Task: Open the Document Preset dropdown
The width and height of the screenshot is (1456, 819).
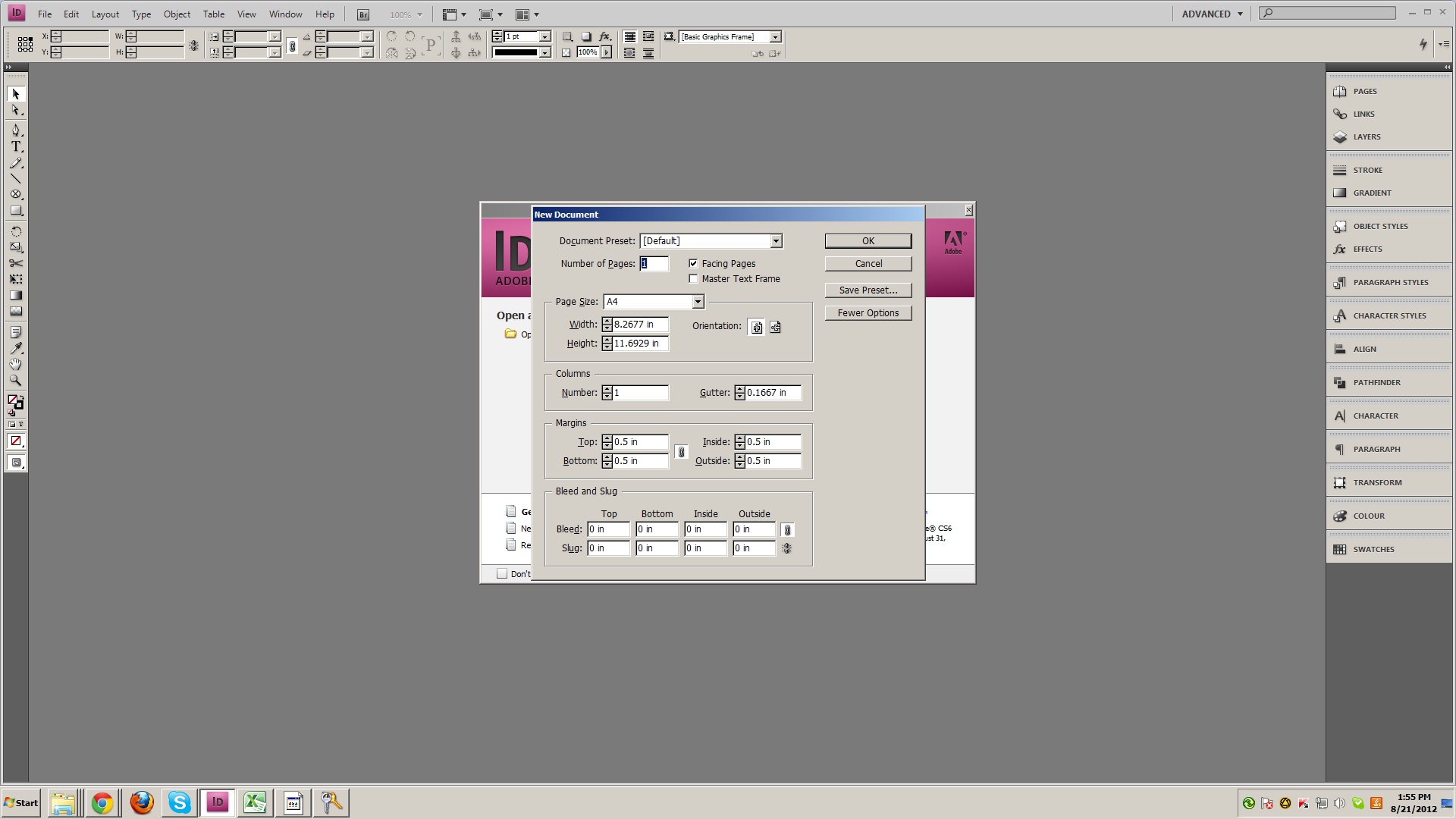Action: click(x=776, y=241)
